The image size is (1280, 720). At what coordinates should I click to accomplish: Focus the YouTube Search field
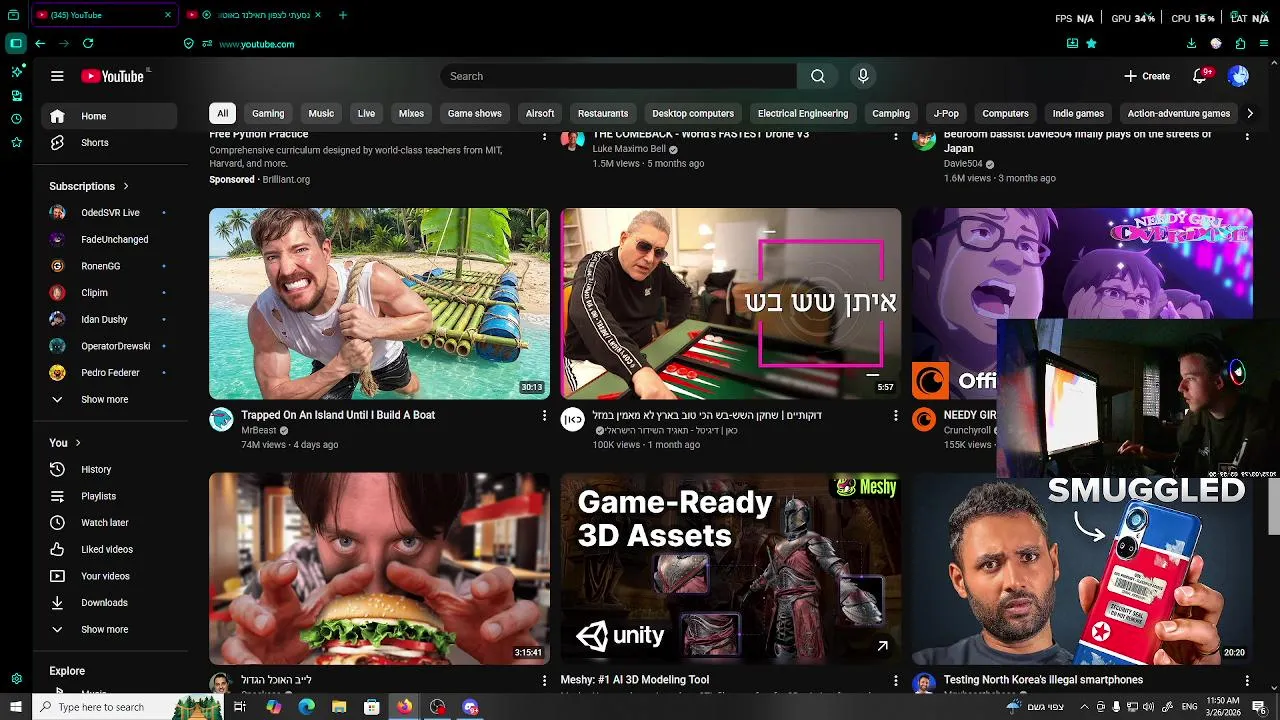click(x=619, y=76)
